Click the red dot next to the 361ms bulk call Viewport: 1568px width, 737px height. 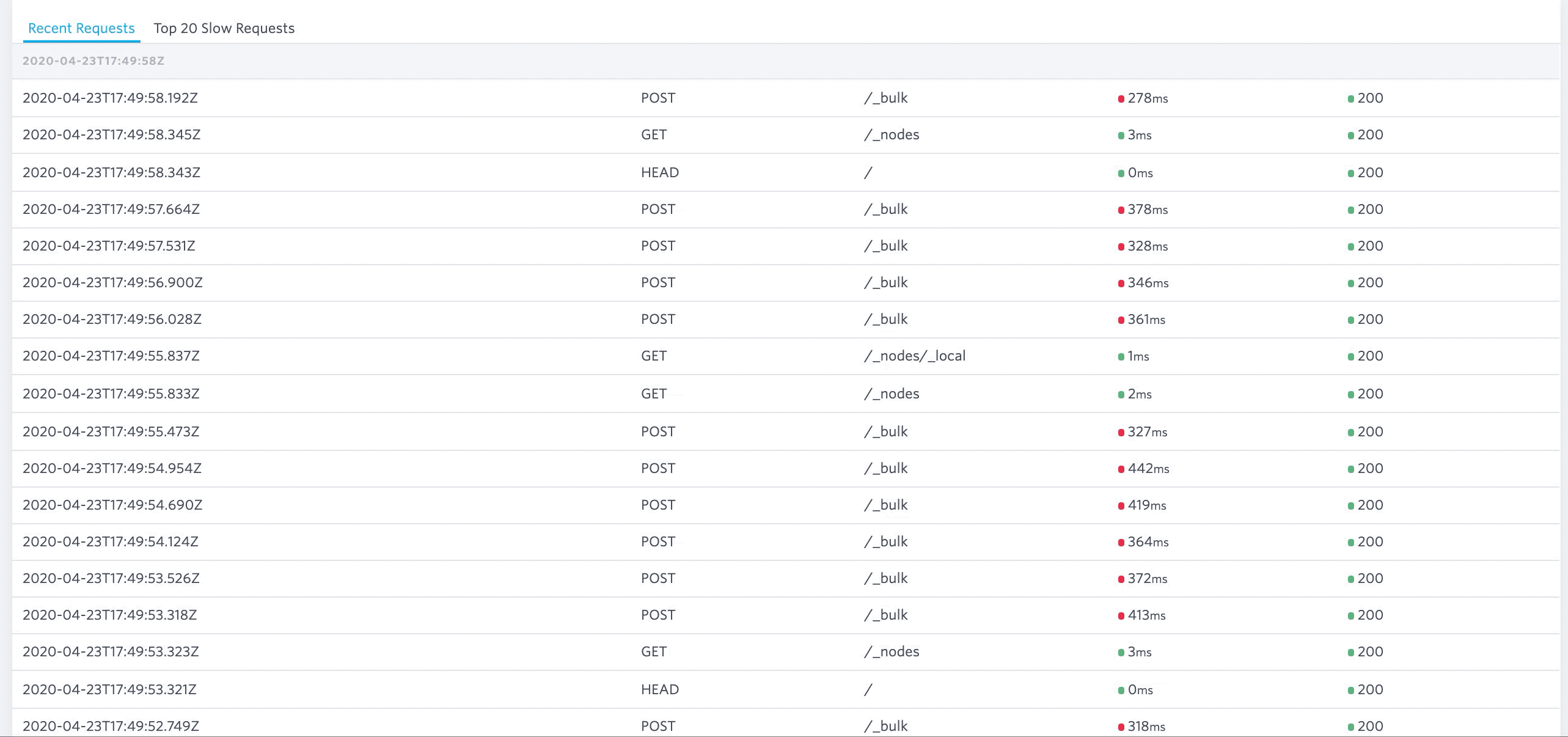pos(1121,319)
